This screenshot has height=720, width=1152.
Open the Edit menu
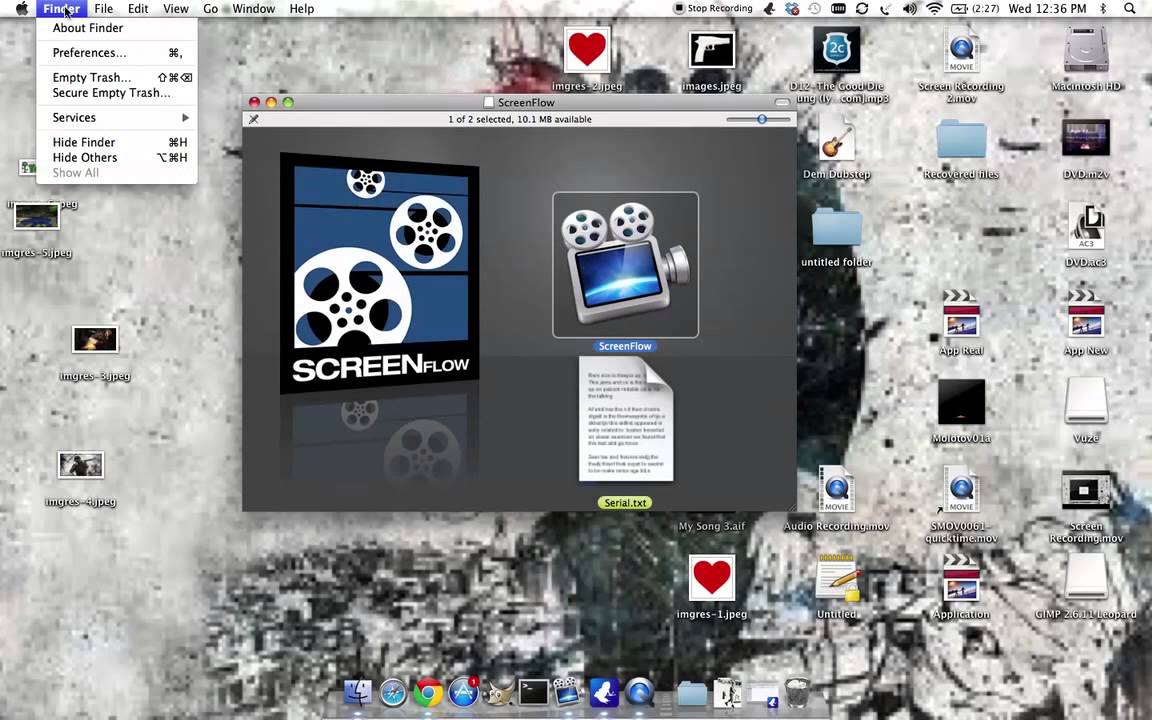(x=137, y=8)
